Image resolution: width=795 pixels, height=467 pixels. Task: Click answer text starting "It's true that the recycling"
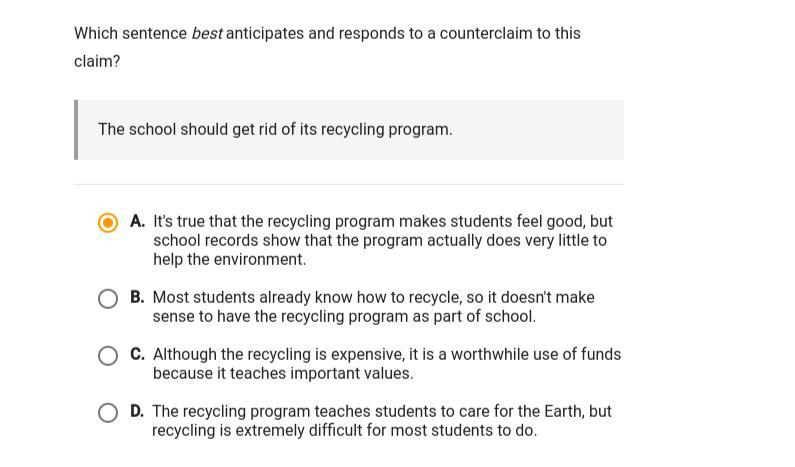(x=383, y=240)
